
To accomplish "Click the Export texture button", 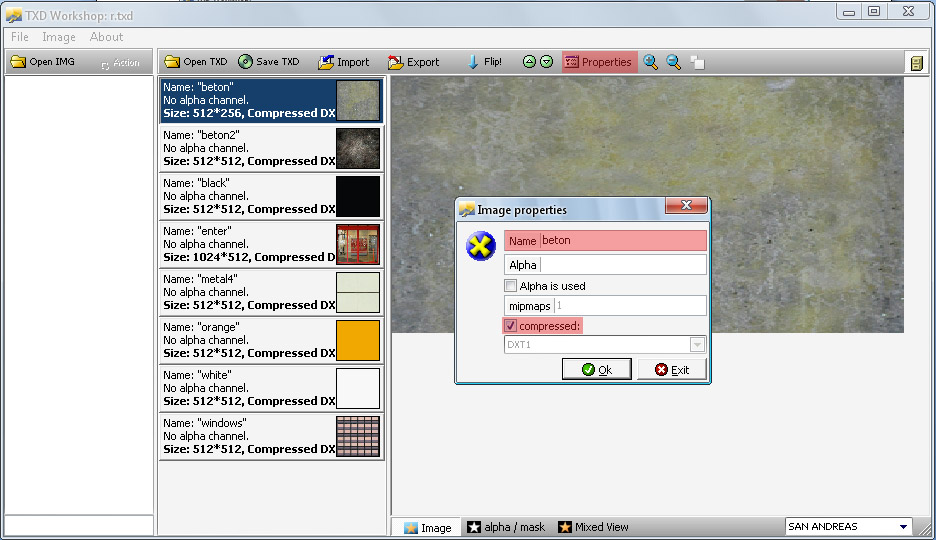I will tap(413, 62).
